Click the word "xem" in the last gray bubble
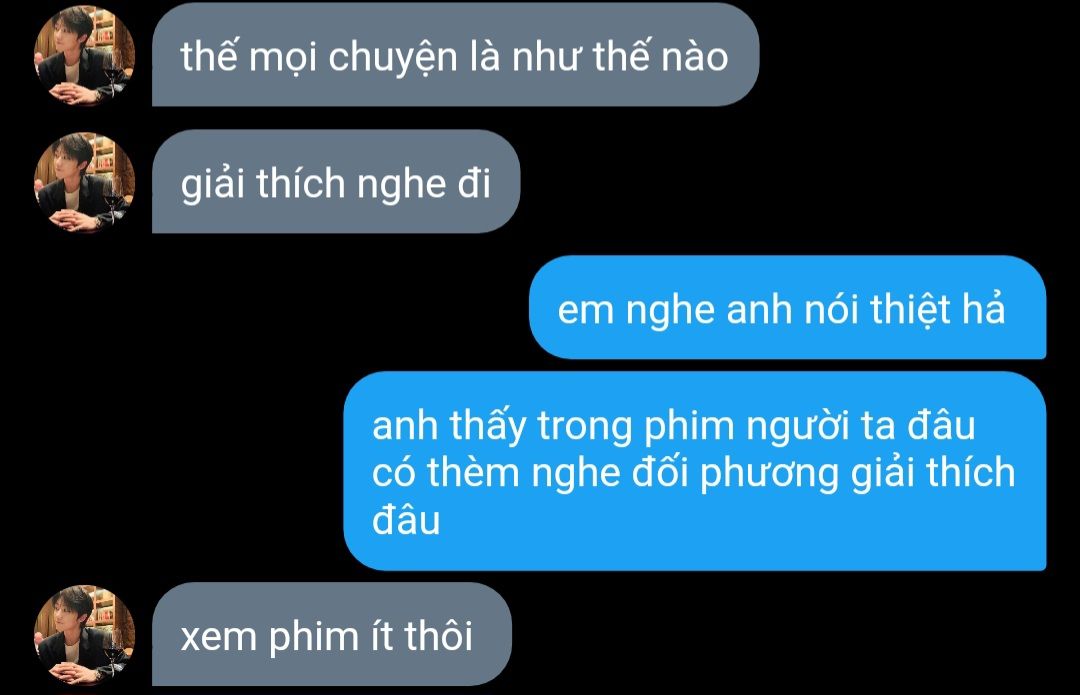 coord(218,637)
